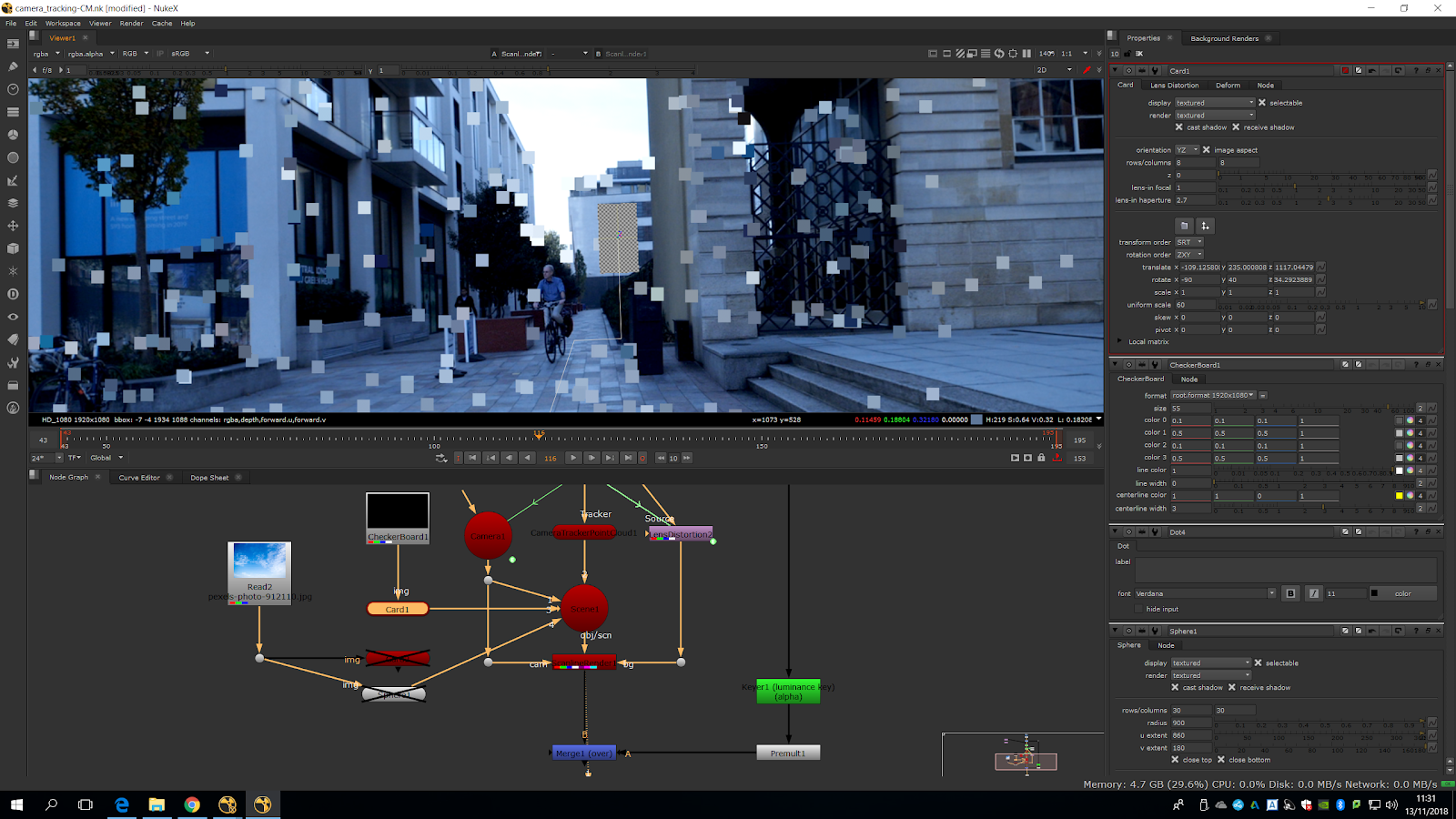Click the translate animation curve button
The width and height of the screenshot is (1456, 819).
[x=1320, y=268]
